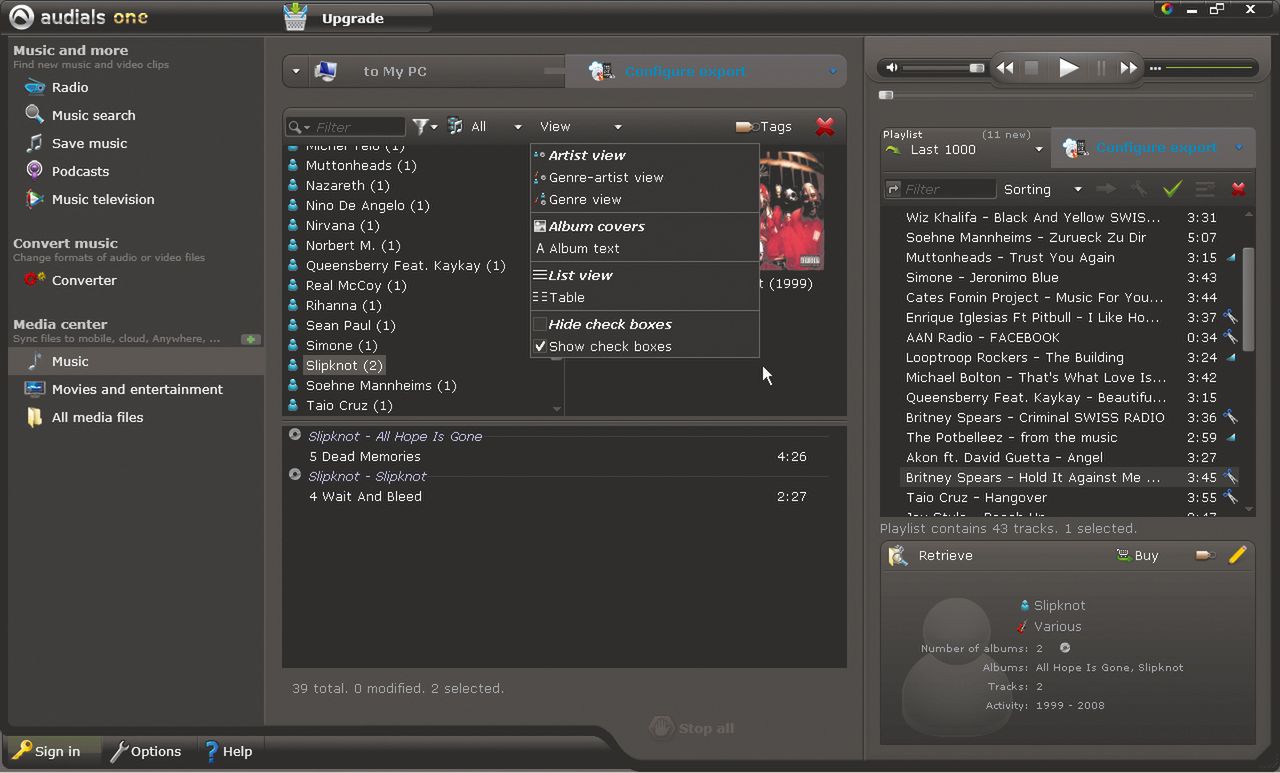Collapse the Slipknot - All Hope Is Gone group
1280x773 pixels.
coord(295,435)
